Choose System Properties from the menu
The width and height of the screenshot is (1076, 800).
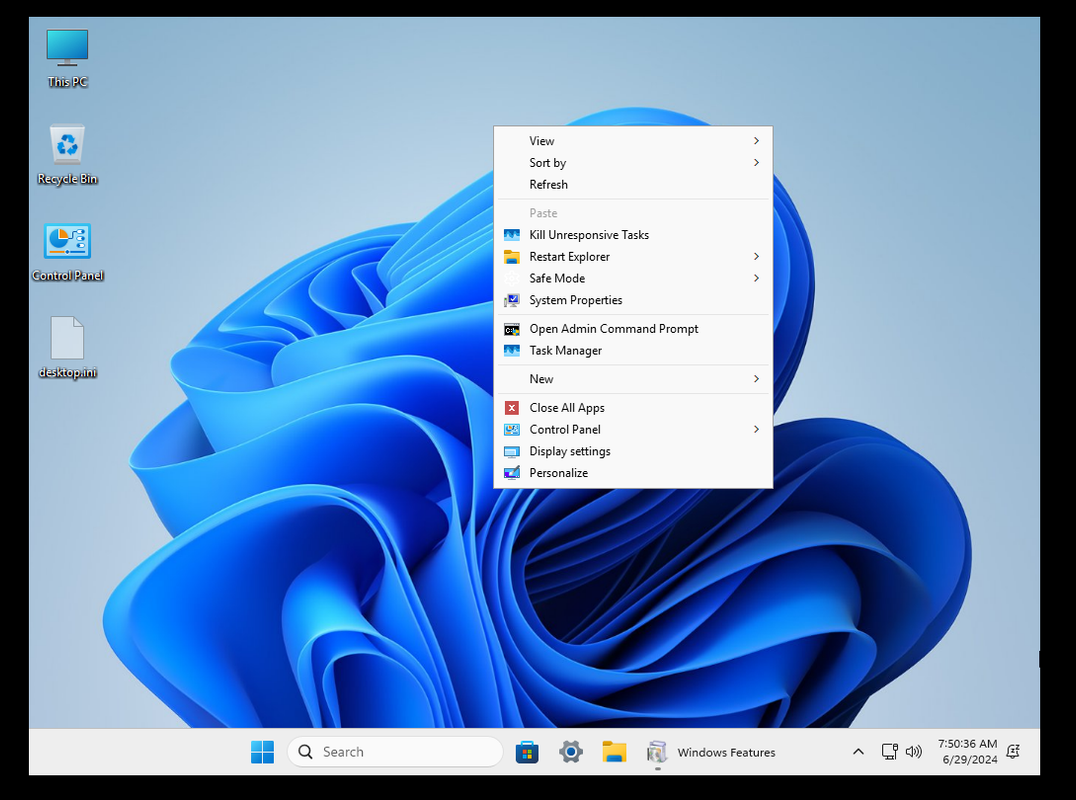[x=633, y=300]
